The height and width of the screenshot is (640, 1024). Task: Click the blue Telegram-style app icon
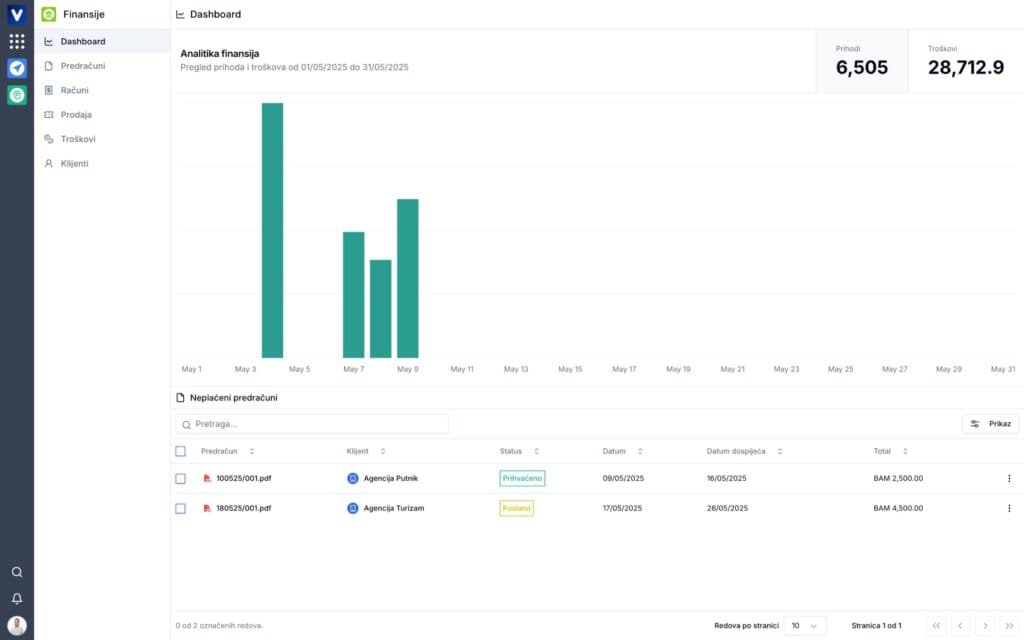click(17, 69)
